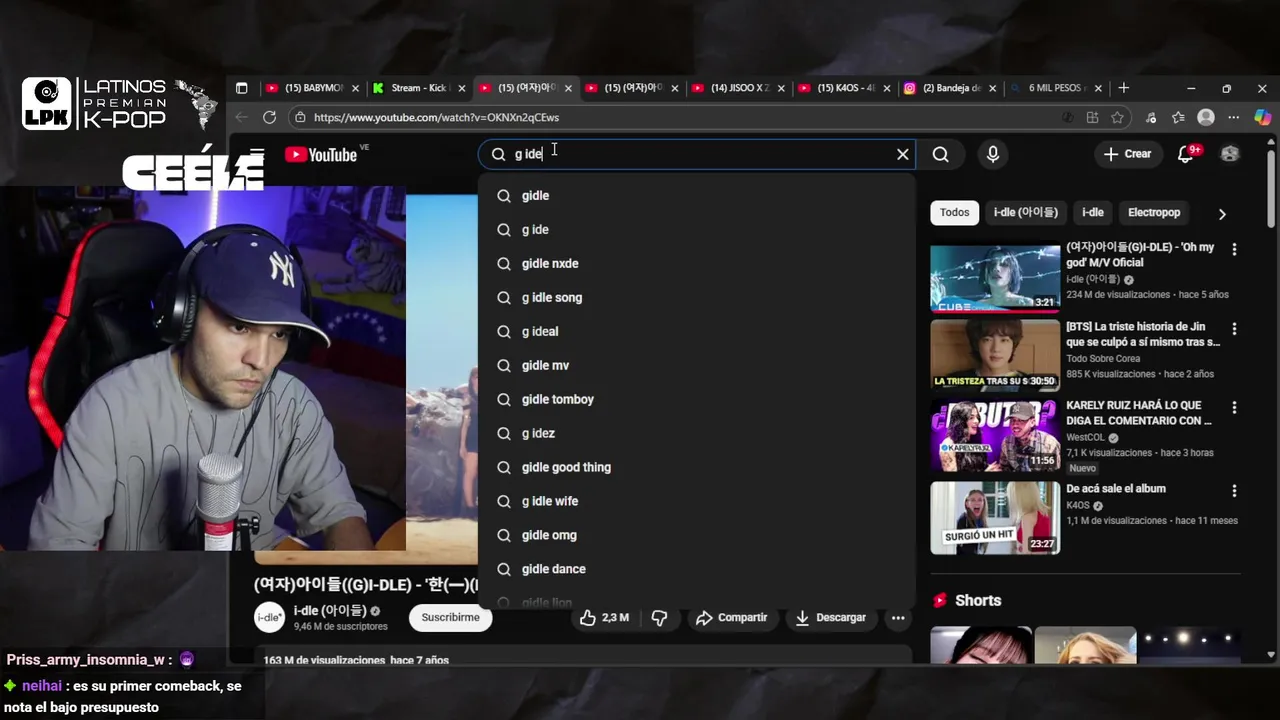
Task: Open the 'K4OS' channel link
Action: pos(1078,506)
